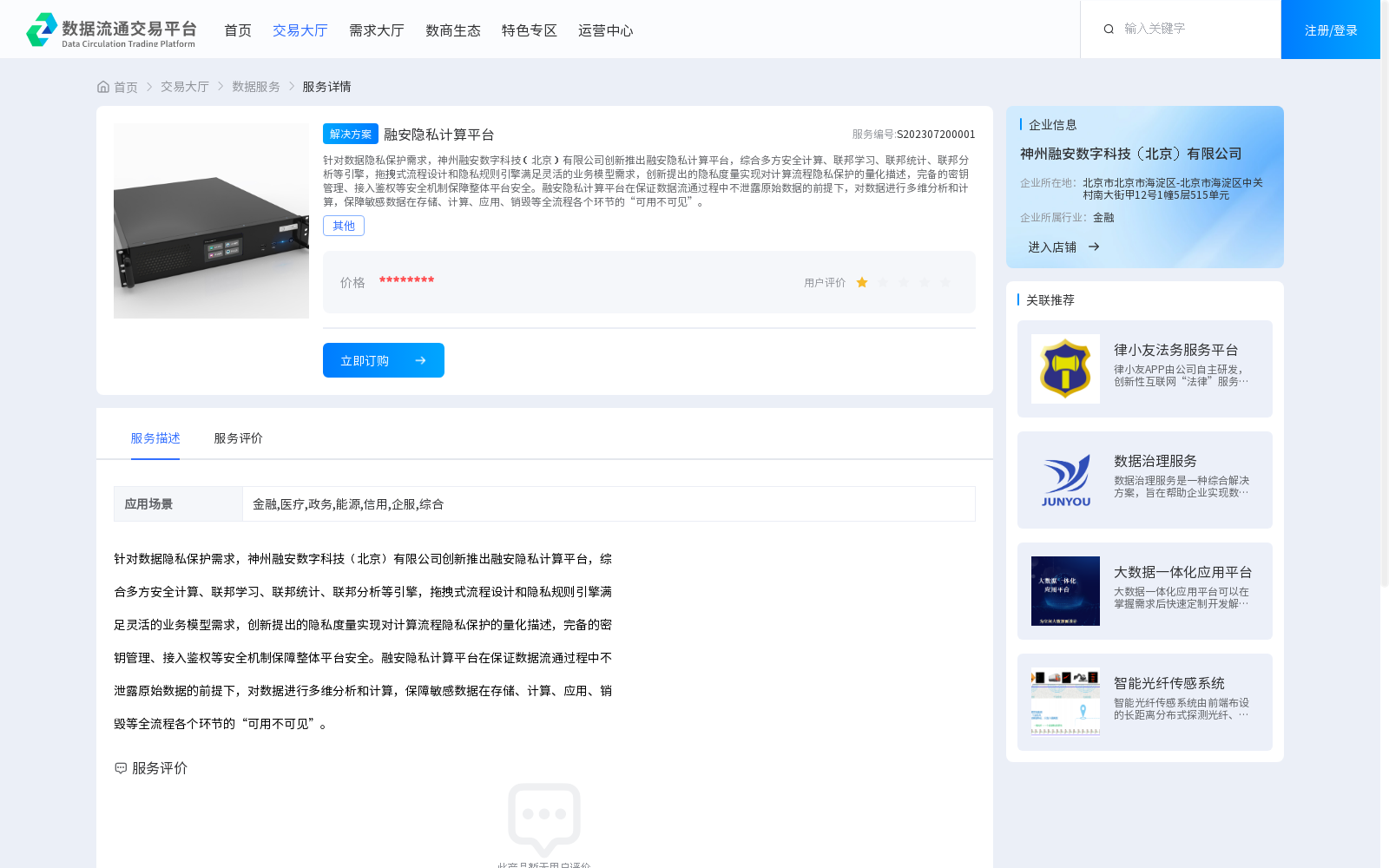The width and height of the screenshot is (1389, 868).
Task: Open the 交易大厅 nav menu
Action: coord(300,30)
